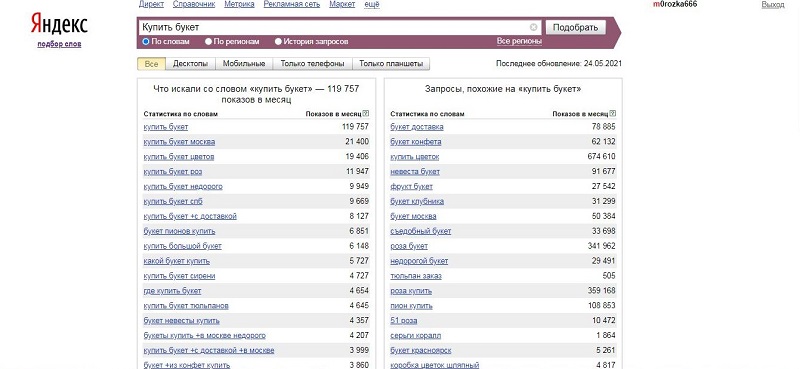
Task: Open the Yandex logo homepage
Action: click(59, 24)
